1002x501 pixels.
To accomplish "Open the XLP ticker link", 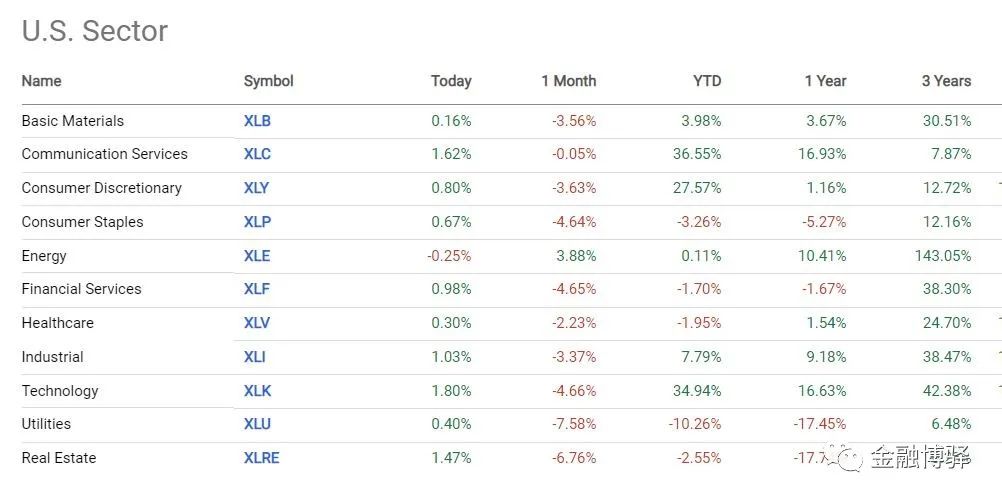I will [256, 222].
